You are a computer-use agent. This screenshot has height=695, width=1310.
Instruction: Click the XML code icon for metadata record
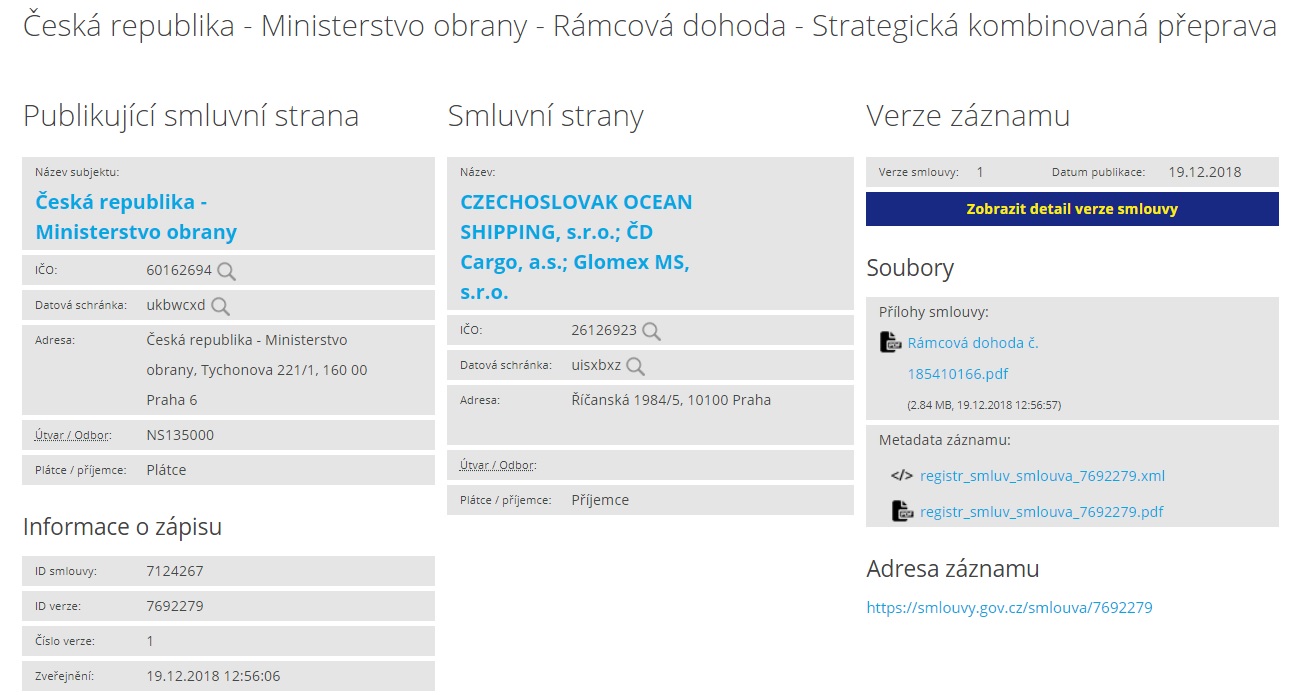pos(902,476)
